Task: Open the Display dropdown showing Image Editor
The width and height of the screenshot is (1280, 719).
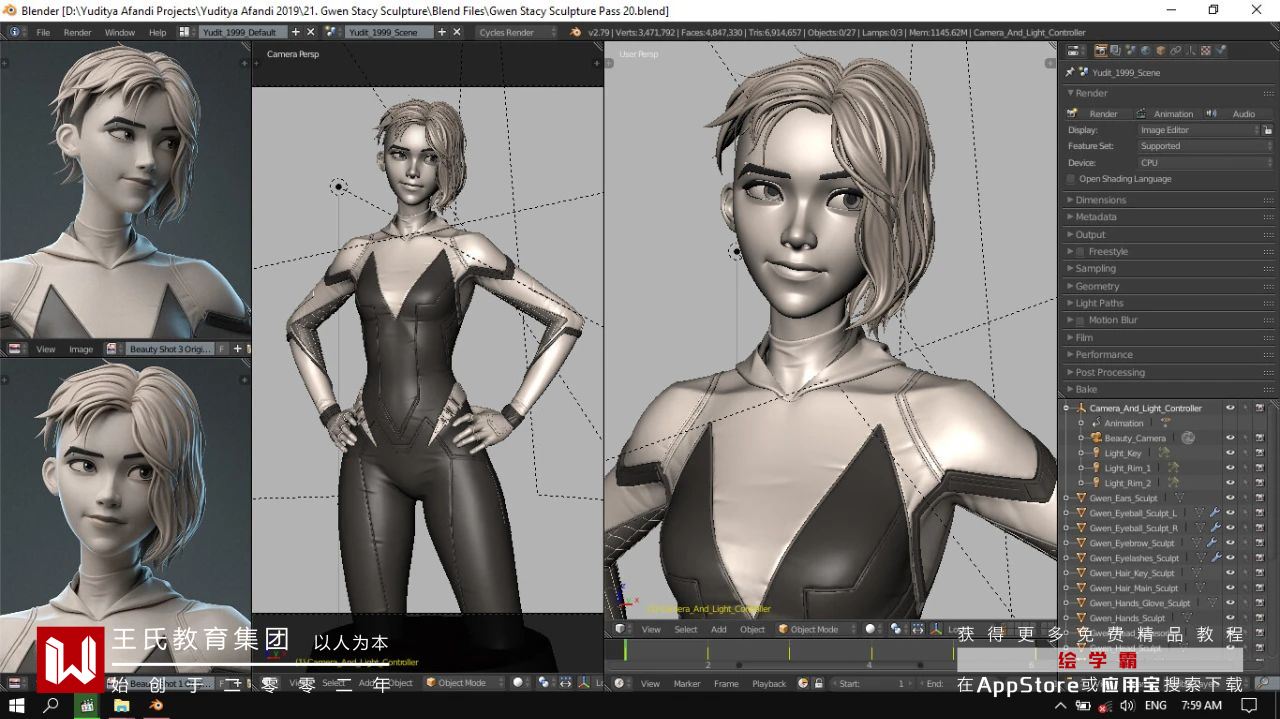Action: tap(1198, 130)
